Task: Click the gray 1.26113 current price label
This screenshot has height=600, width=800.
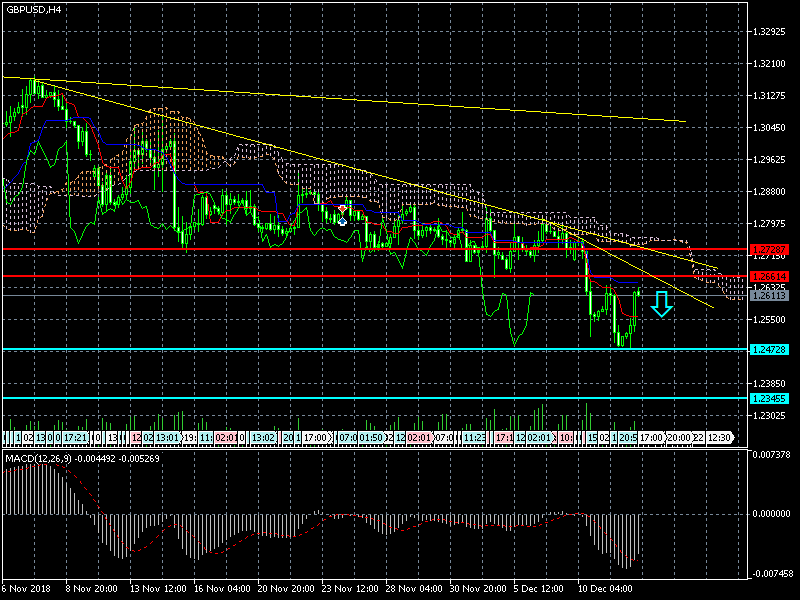Action: point(769,296)
